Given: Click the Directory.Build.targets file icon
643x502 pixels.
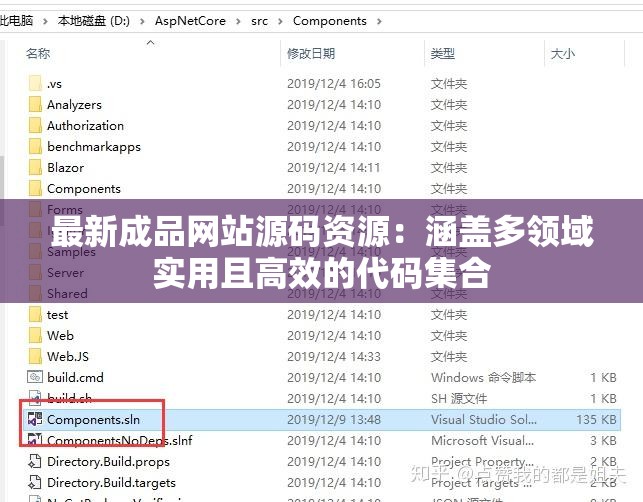Looking at the screenshot, I should (x=35, y=482).
